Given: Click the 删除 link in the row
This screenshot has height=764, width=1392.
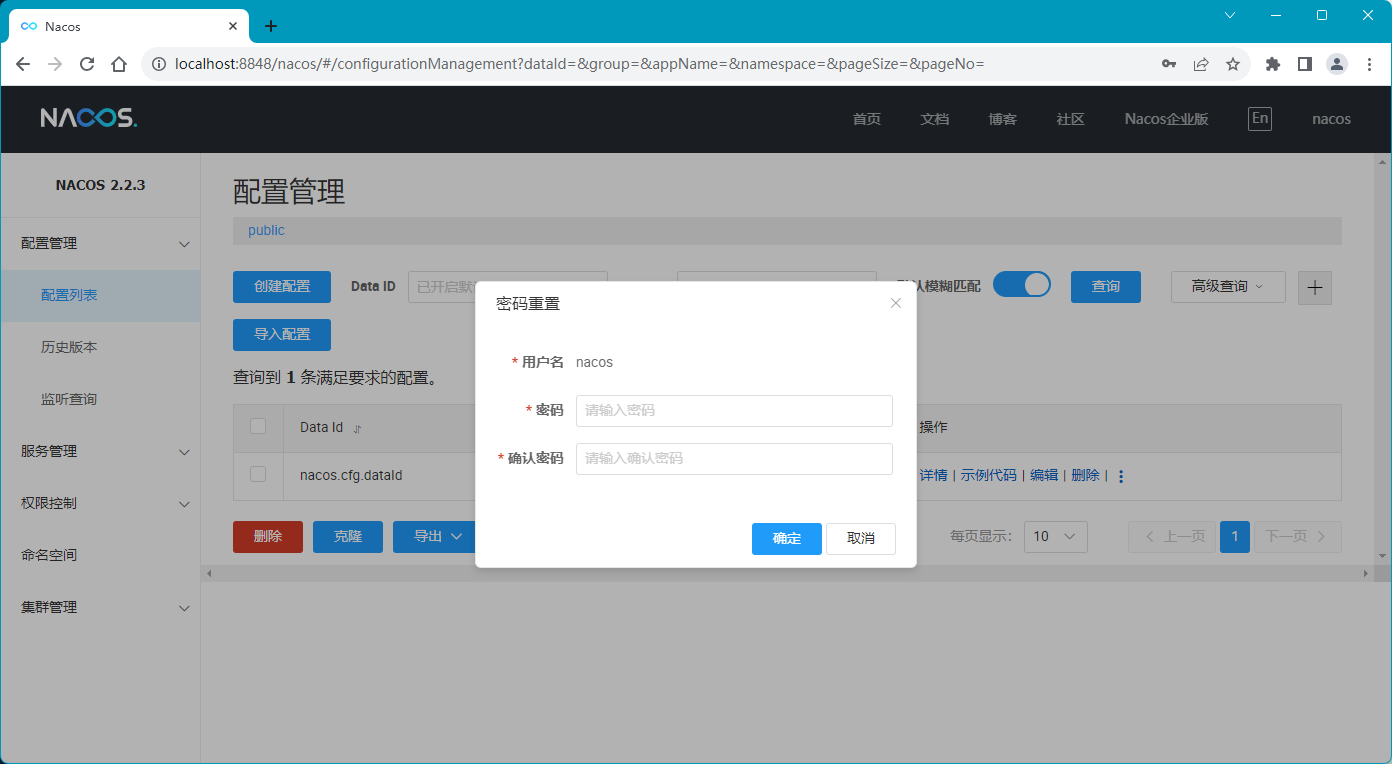Looking at the screenshot, I should 1085,475.
